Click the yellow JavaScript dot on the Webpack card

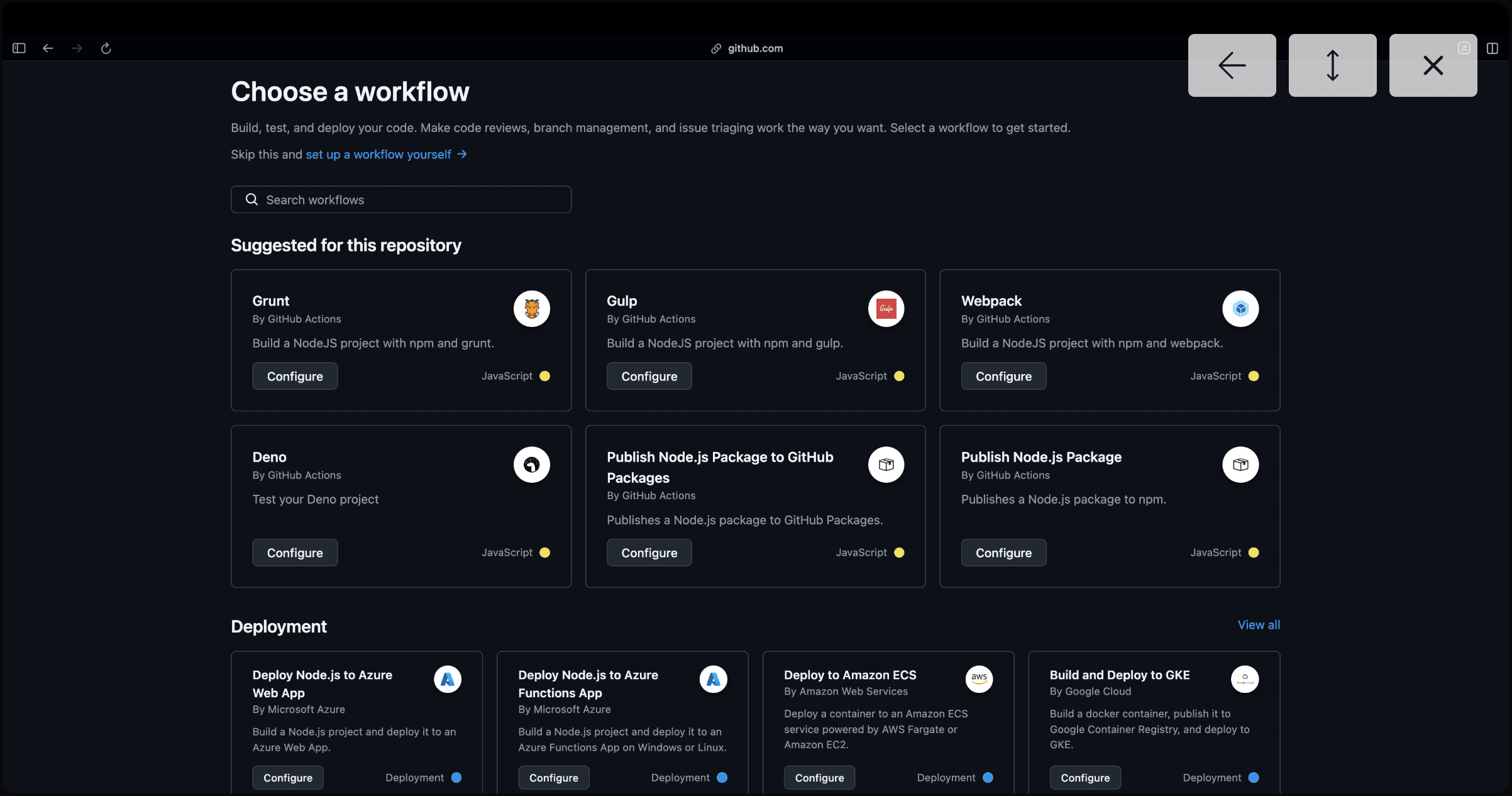click(x=1252, y=375)
